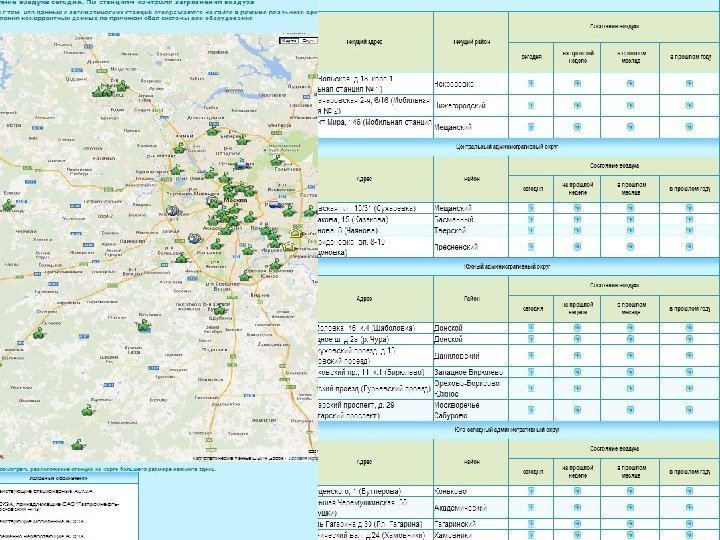This screenshot has height=540, width=720.
Task: Select the blue mobile station truck marker in eastern Moscow
Action: 276,204
